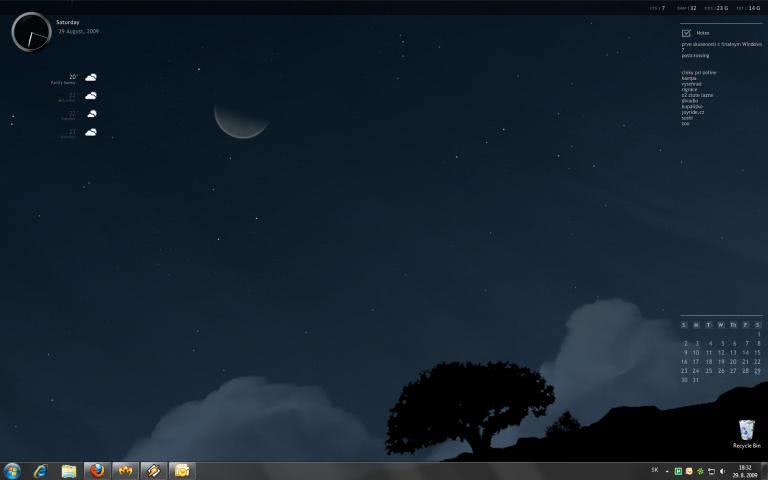This screenshot has width=768, height=480.
Task: Click the kampa note line
Action: 689,78
